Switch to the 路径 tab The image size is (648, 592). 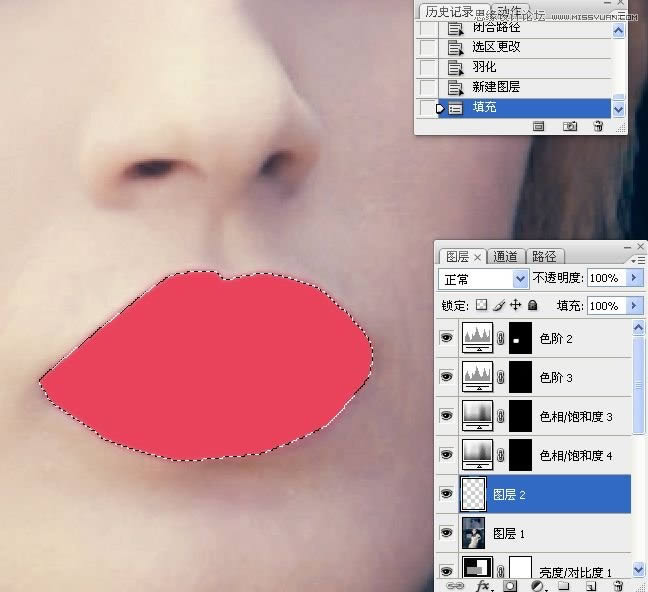(x=544, y=256)
